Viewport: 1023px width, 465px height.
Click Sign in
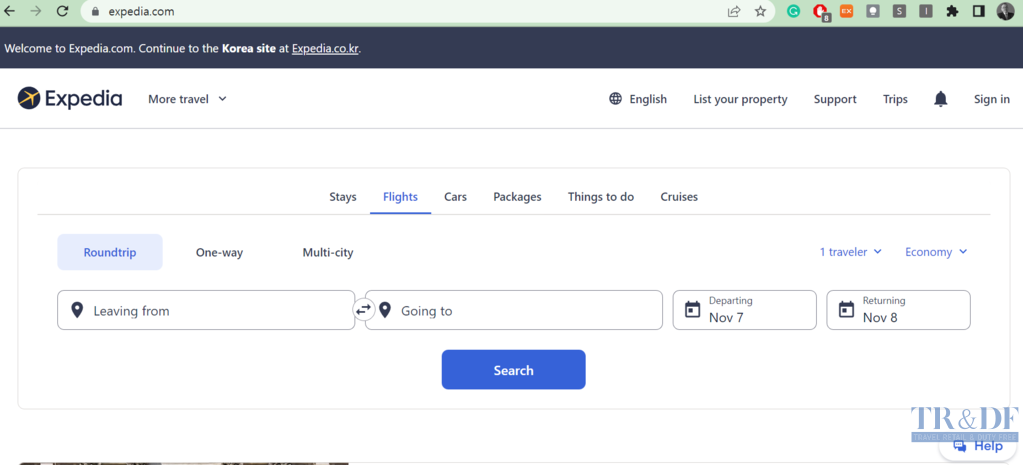point(992,99)
